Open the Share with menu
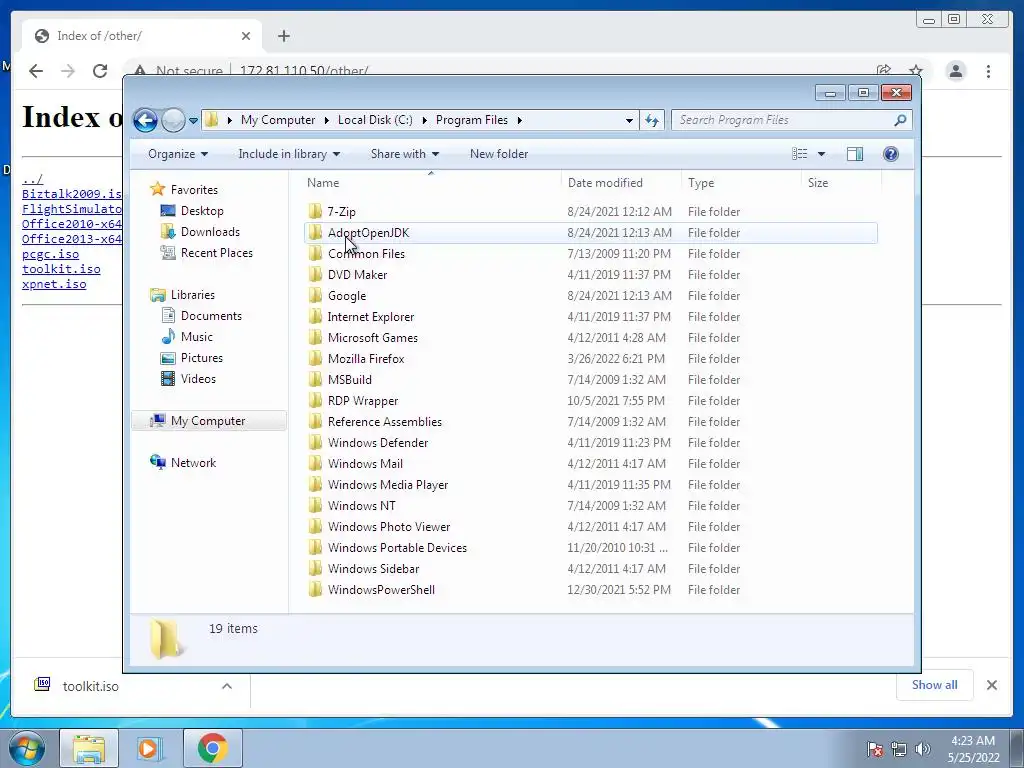This screenshot has width=1024, height=768. coord(404,154)
